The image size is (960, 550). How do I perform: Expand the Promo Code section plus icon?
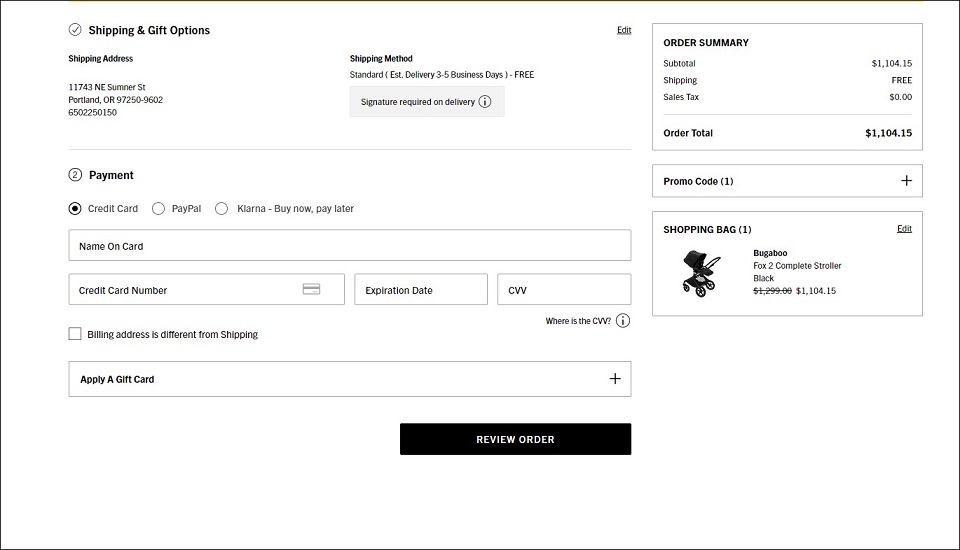click(906, 181)
